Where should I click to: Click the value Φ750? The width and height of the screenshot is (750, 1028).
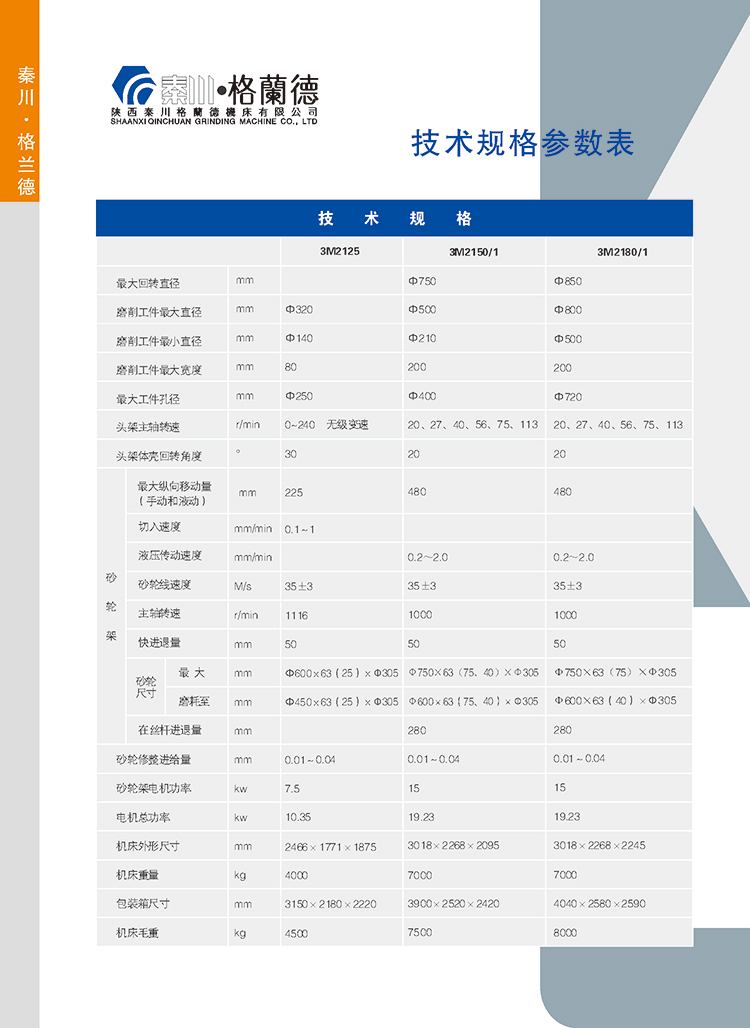click(422, 281)
